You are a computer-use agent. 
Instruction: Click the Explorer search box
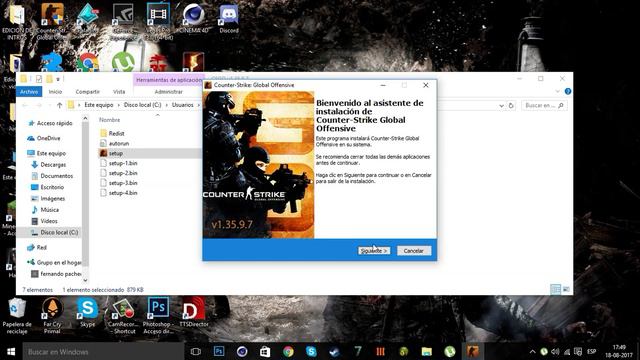(544, 106)
